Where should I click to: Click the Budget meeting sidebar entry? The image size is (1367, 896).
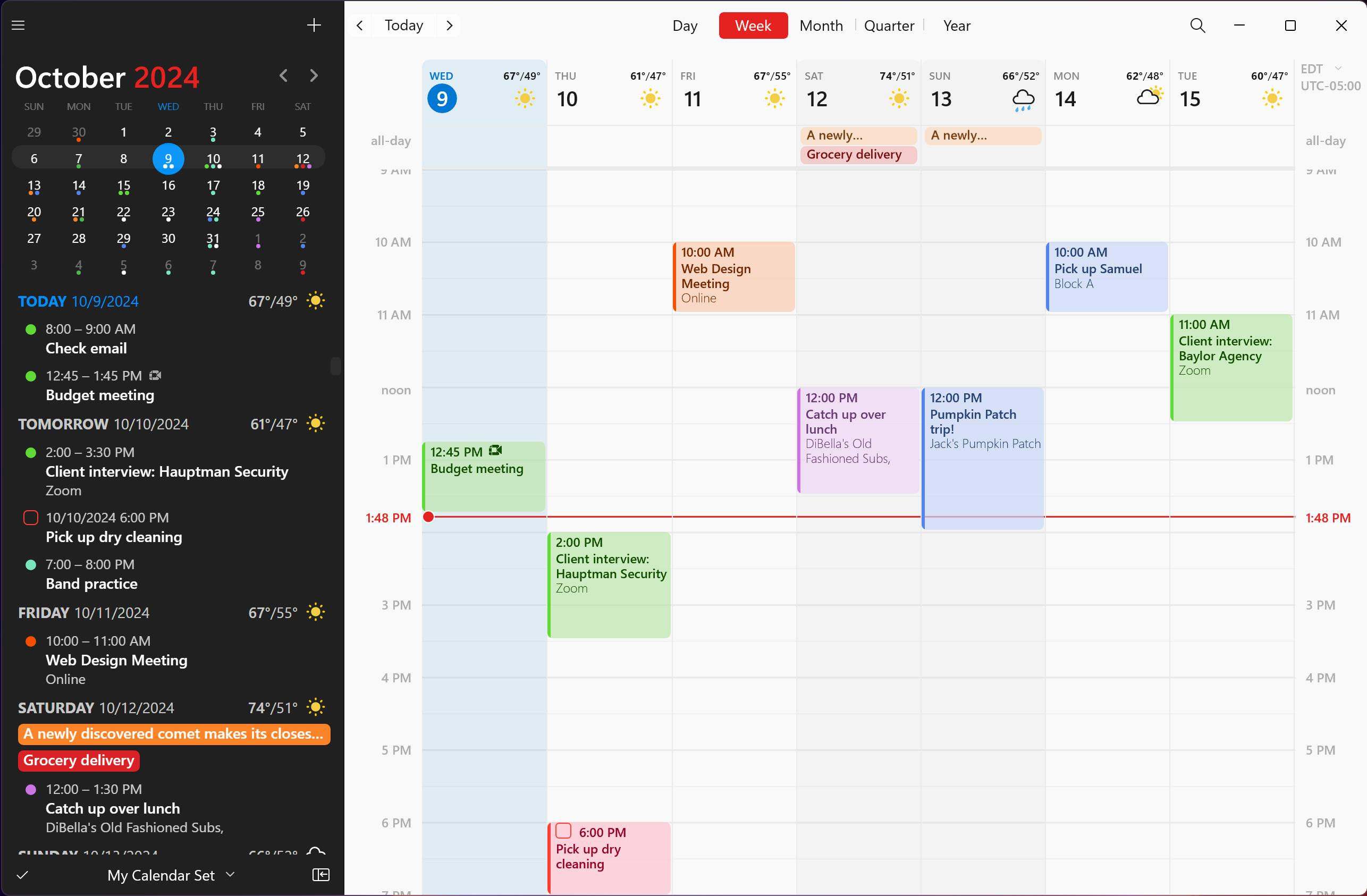coord(100,385)
